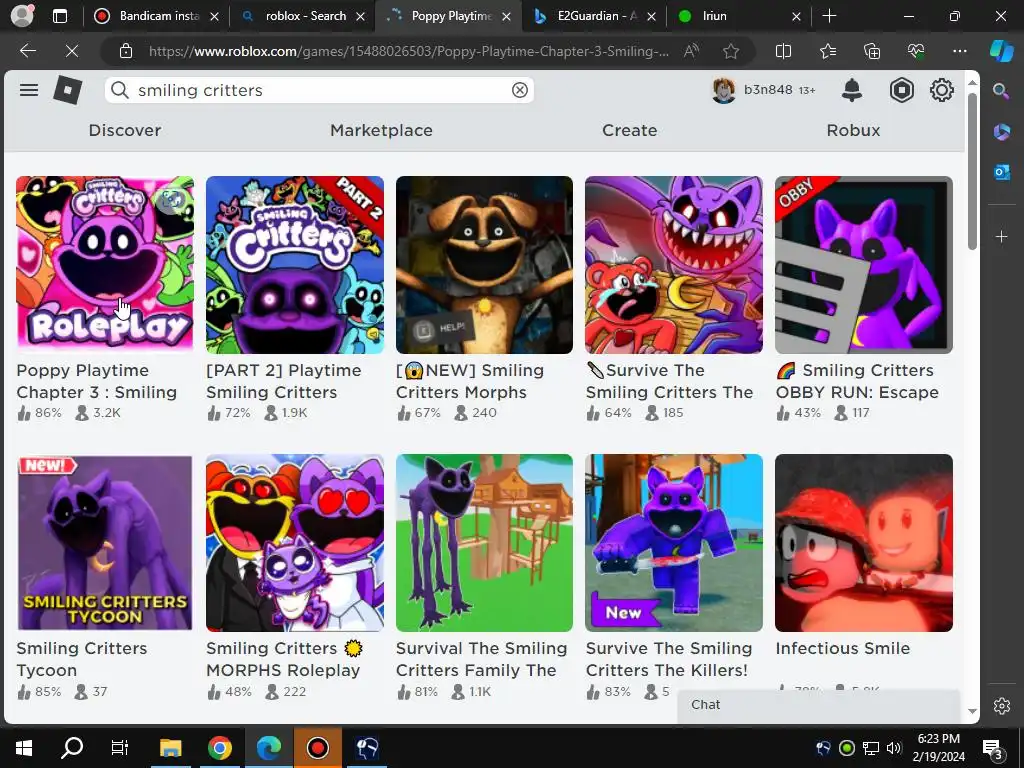Open File Explorer from taskbar
The image size is (1024, 768).
pyautogui.click(x=170, y=748)
